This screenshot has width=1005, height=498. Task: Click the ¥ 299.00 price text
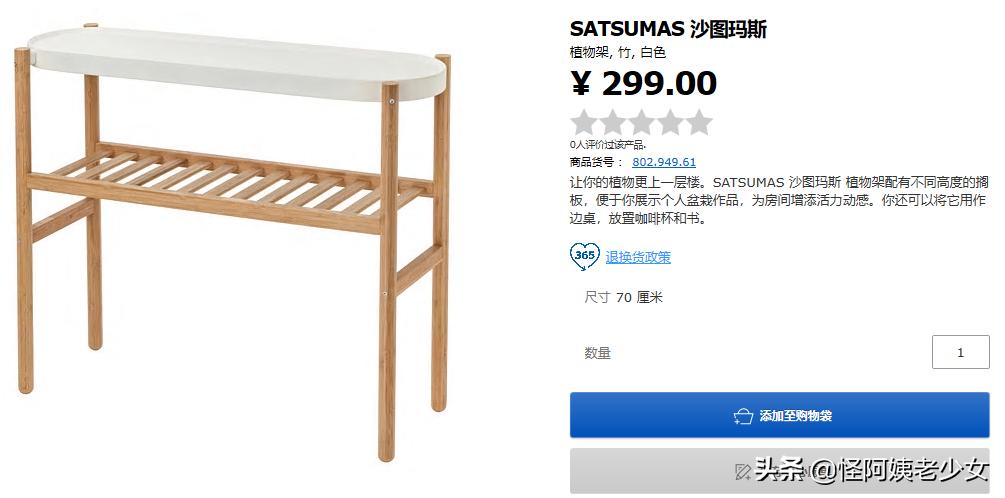click(x=644, y=83)
